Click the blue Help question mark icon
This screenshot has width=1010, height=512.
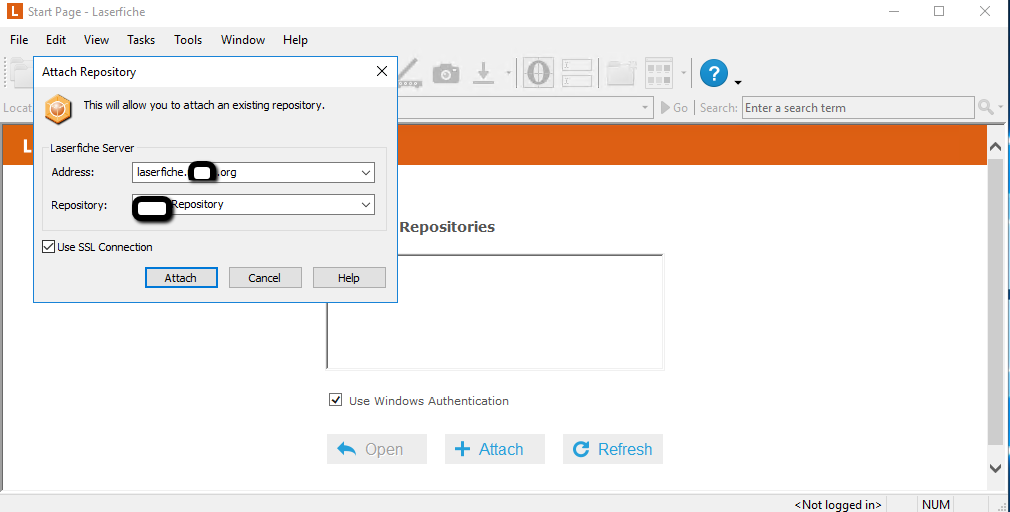(714, 73)
